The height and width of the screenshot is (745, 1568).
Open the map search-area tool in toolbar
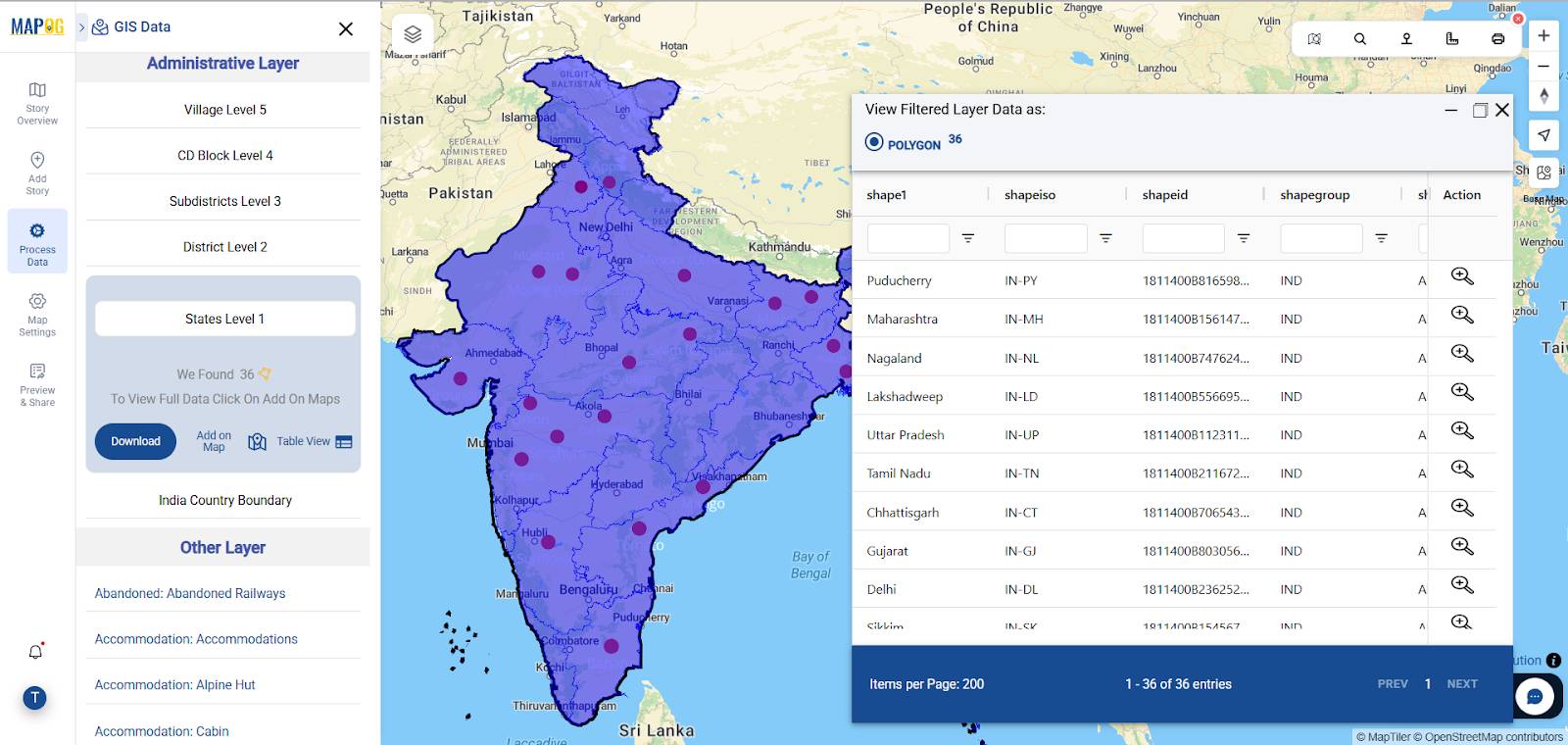pyautogui.click(x=1314, y=39)
